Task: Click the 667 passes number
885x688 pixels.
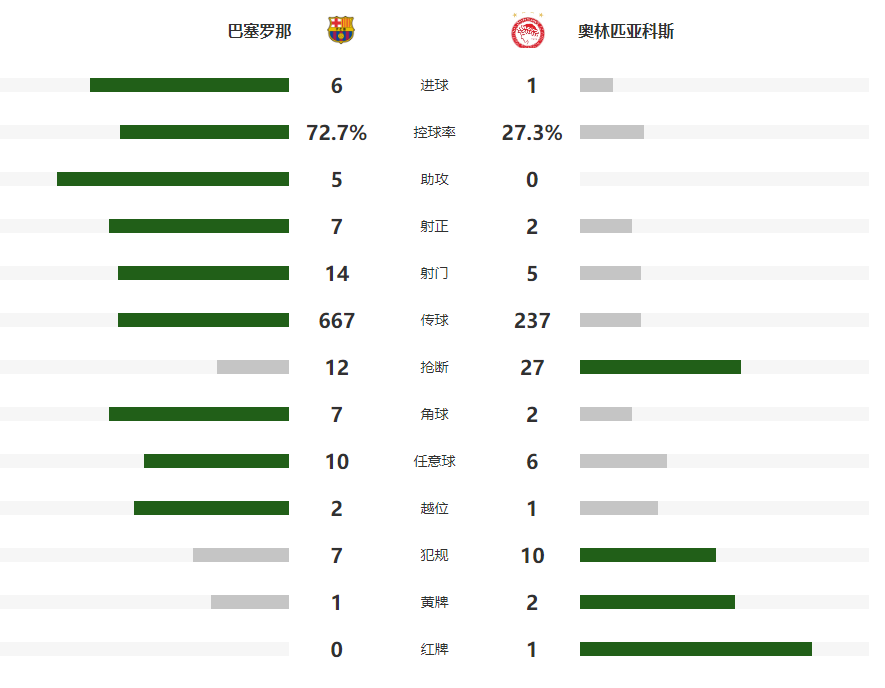Action: (x=337, y=321)
